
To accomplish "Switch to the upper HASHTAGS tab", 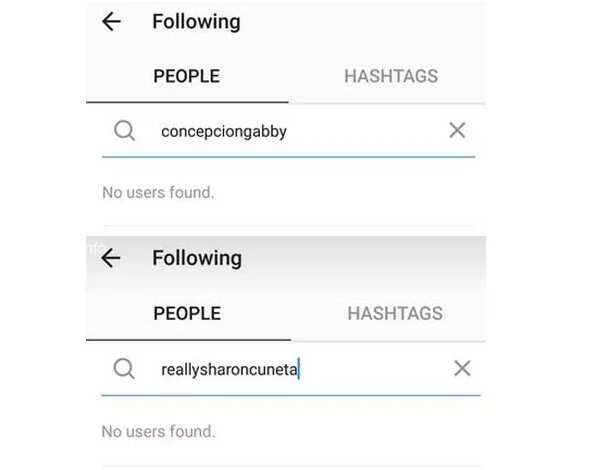I will 391,76.
